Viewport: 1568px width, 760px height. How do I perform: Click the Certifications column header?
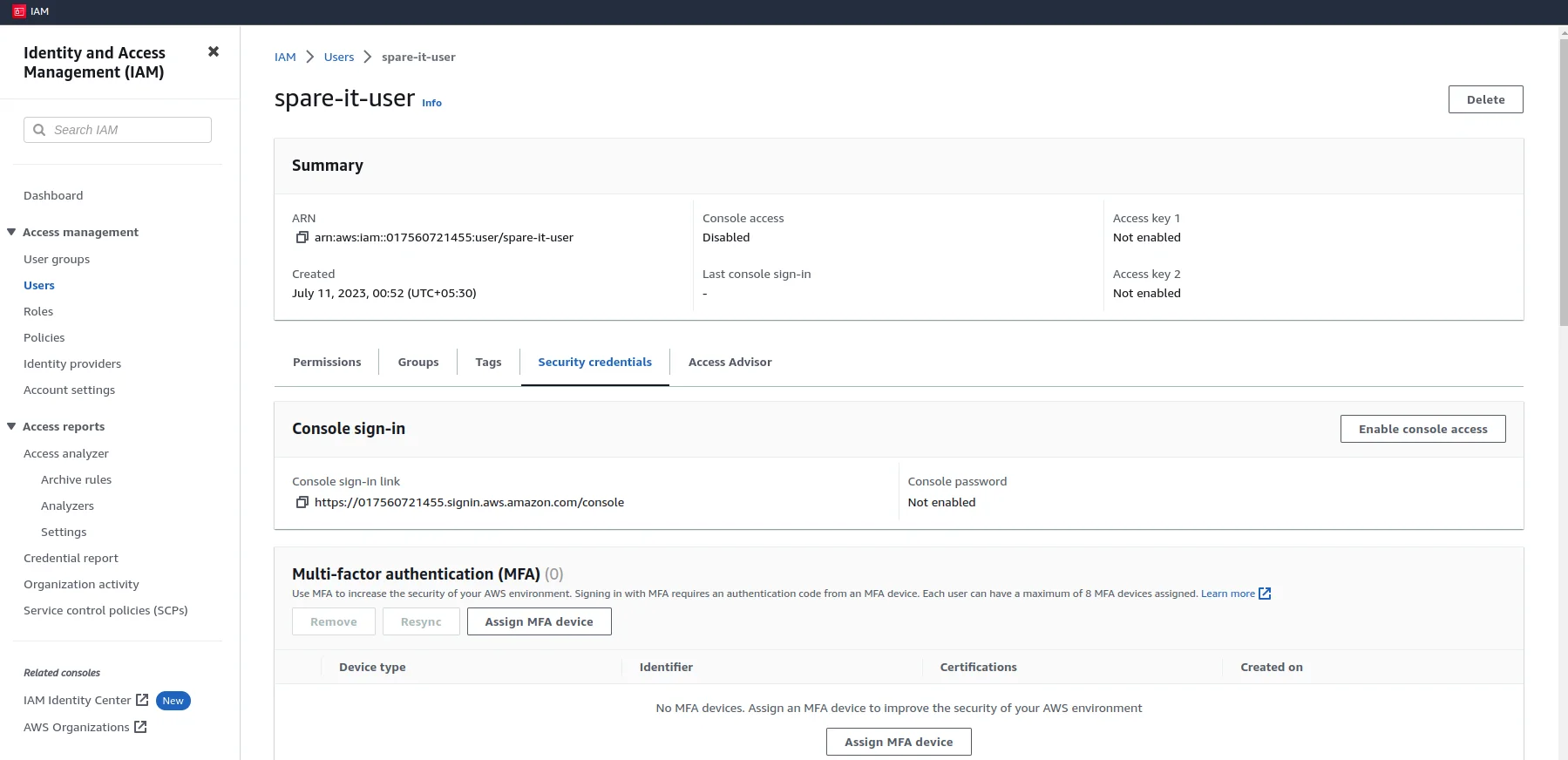978,667
